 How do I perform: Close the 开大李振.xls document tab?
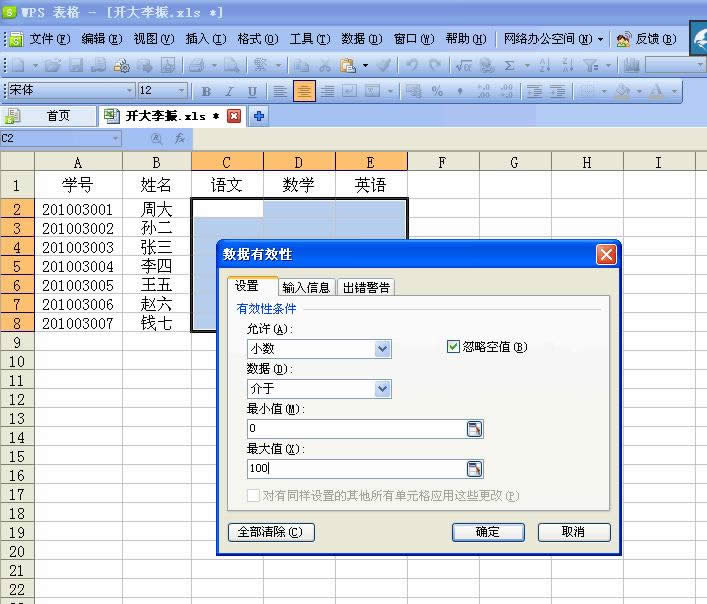[234, 116]
